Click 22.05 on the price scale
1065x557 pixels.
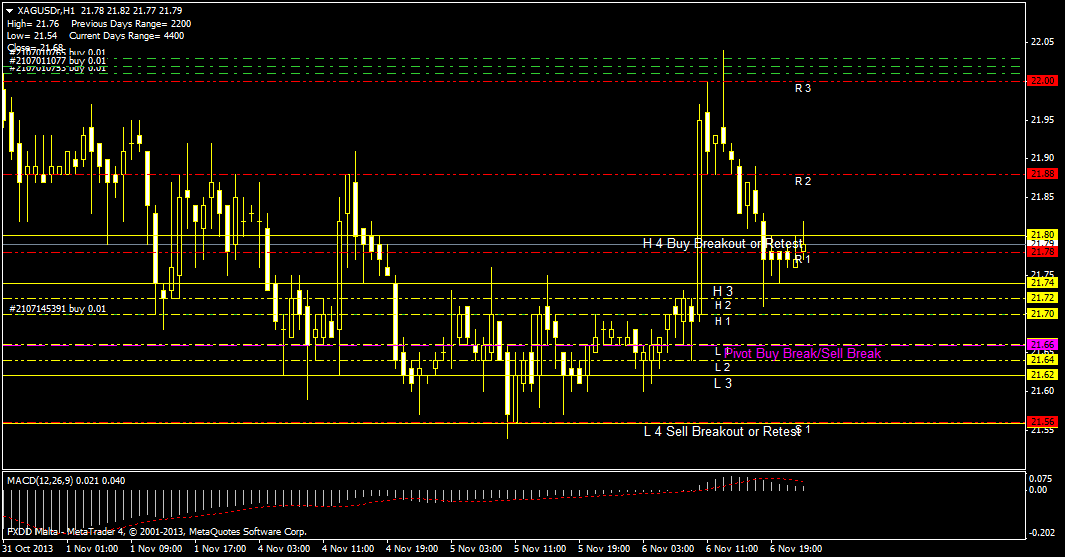(1043, 42)
